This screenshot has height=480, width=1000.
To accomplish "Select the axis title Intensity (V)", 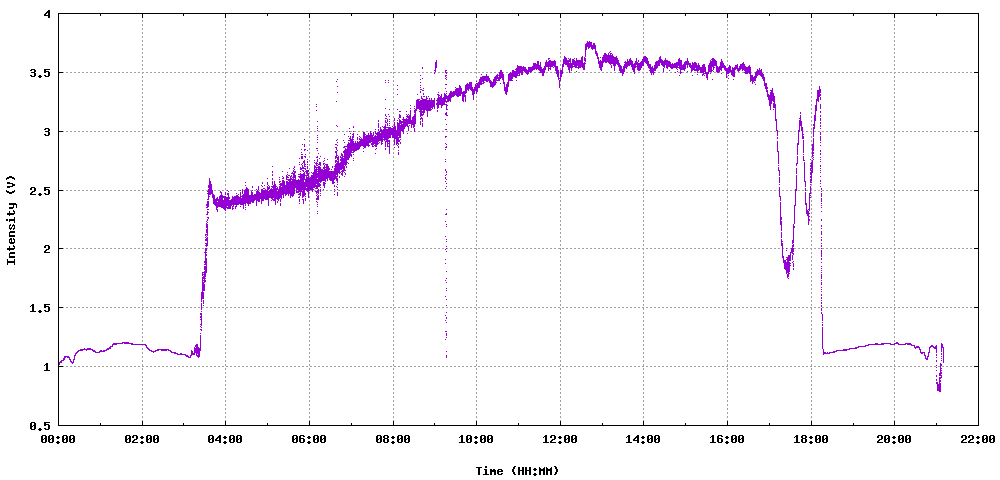I will [x=11, y=220].
